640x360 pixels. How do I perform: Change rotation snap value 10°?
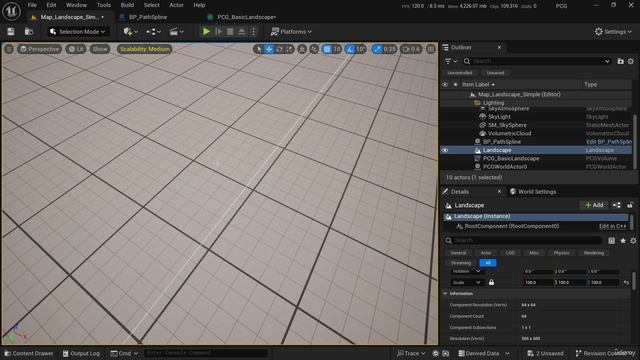point(361,49)
